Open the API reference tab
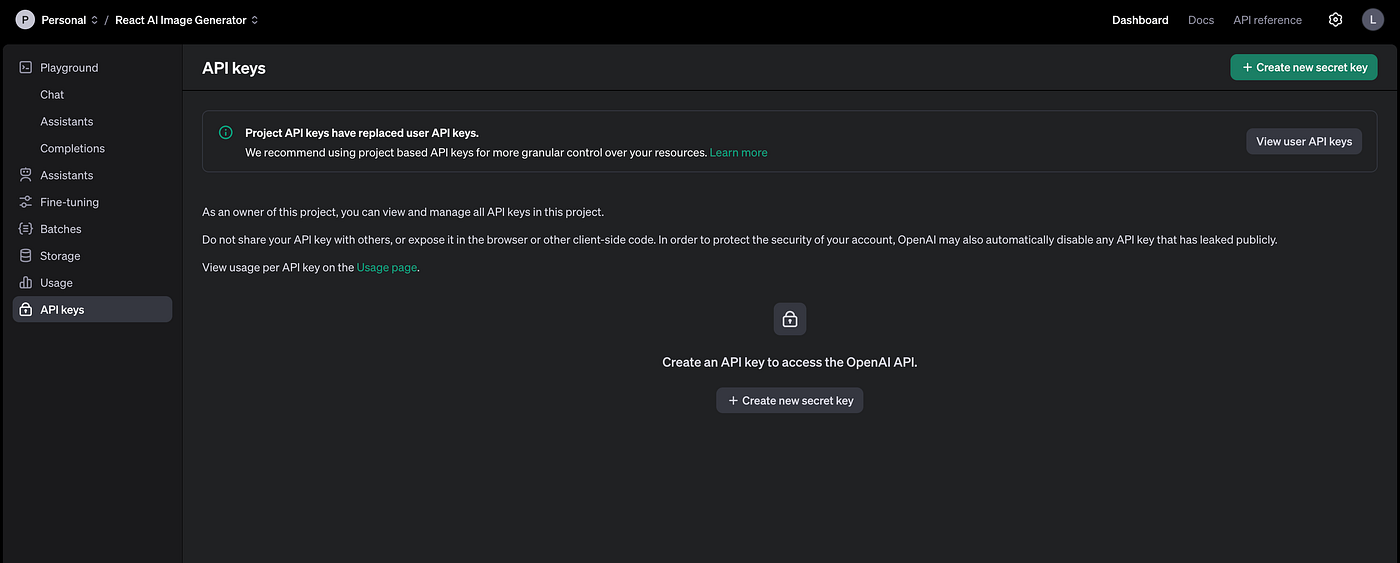The height and width of the screenshot is (563, 1400). coord(1268,20)
